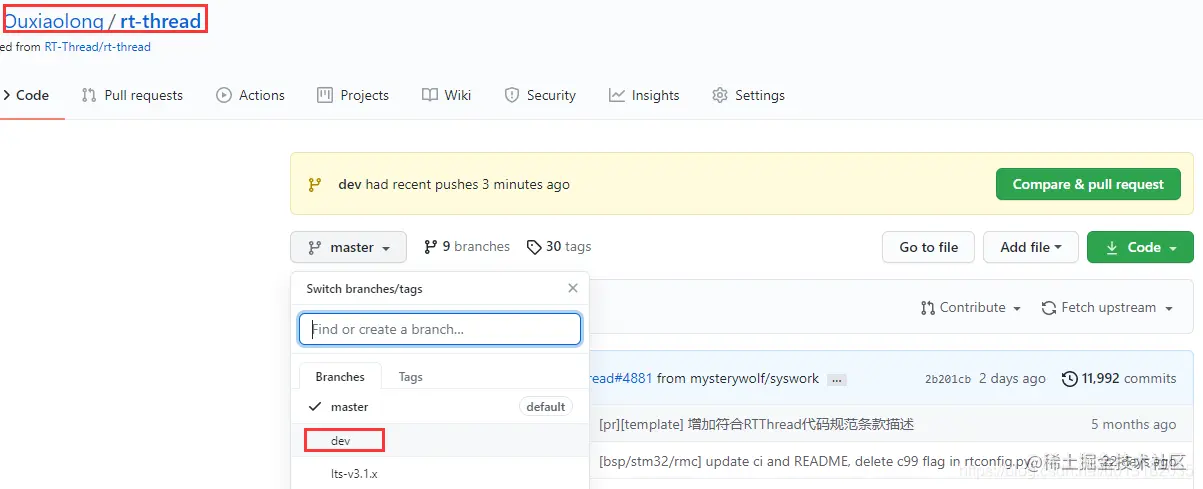Go to the Wiki tab
The width and height of the screenshot is (1203, 489).
coord(446,95)
